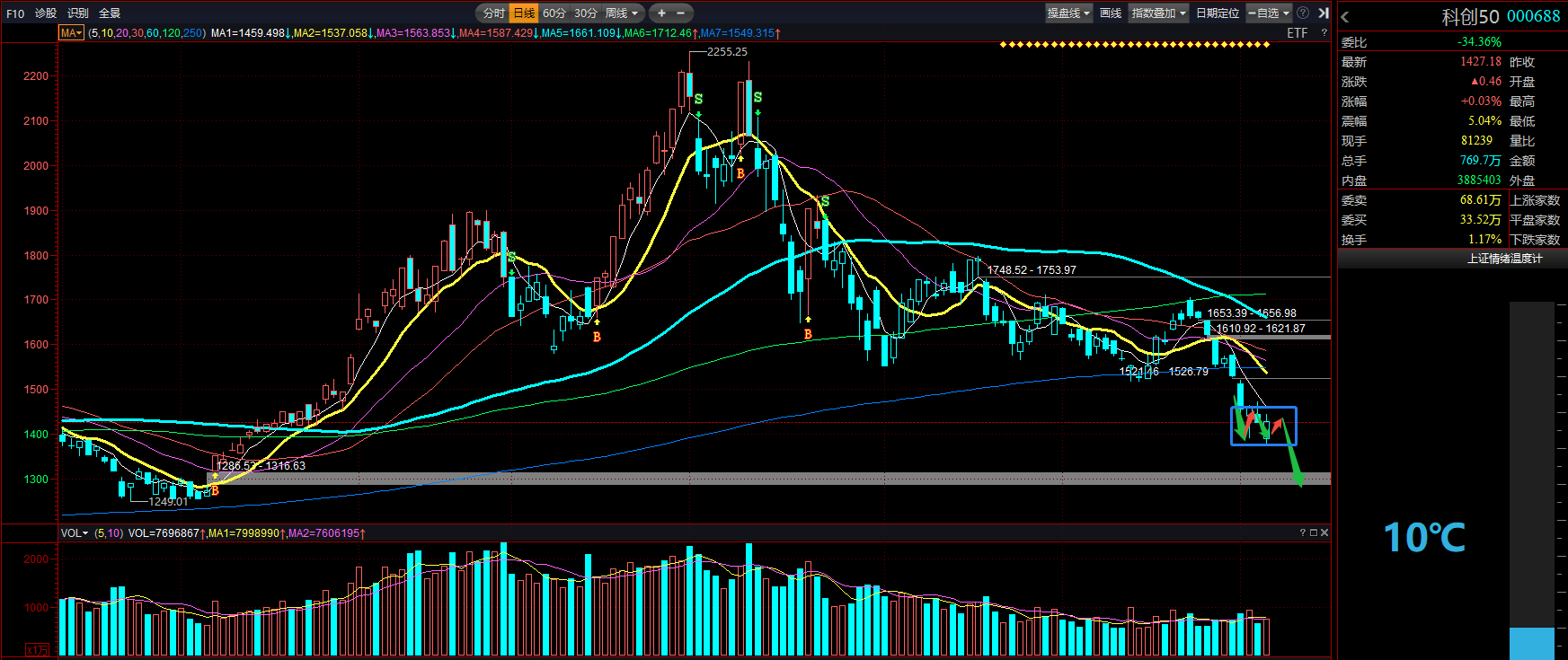Open the 诊股 stock diagnosis menu
Viewport: 1568px width, 660px height.
coord(46,13)
